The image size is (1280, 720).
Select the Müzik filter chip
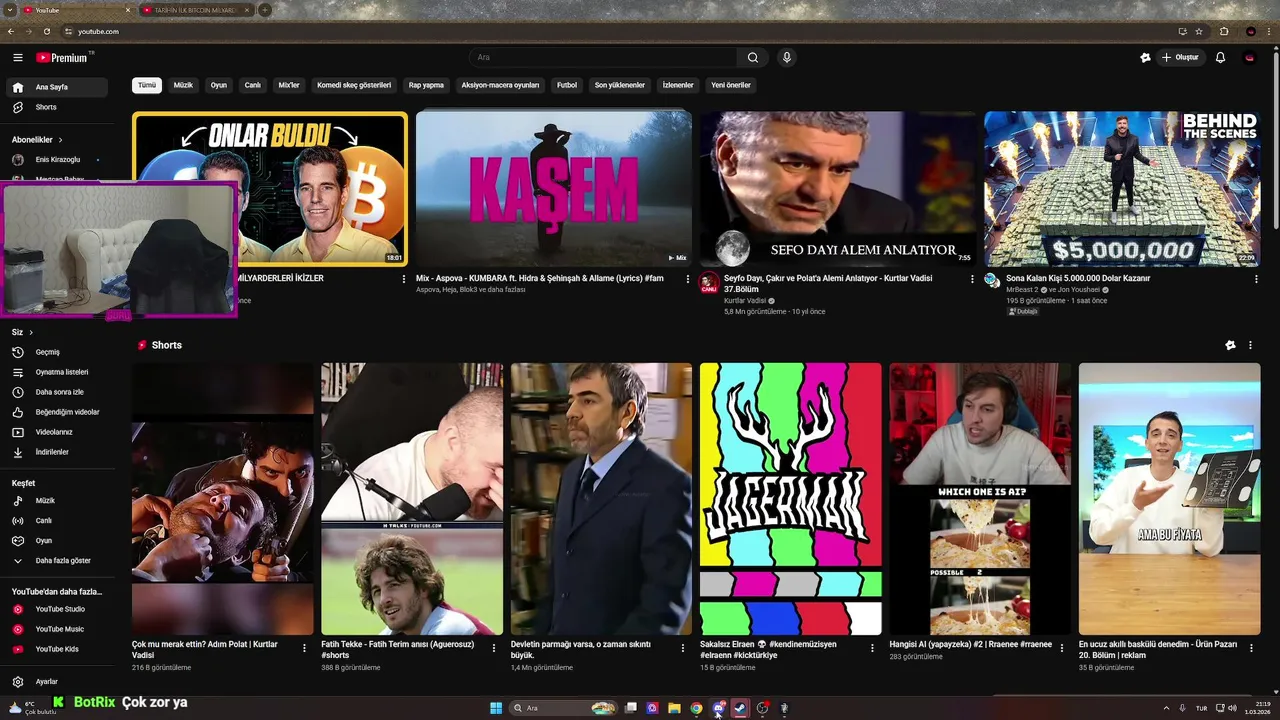point(183,85)
